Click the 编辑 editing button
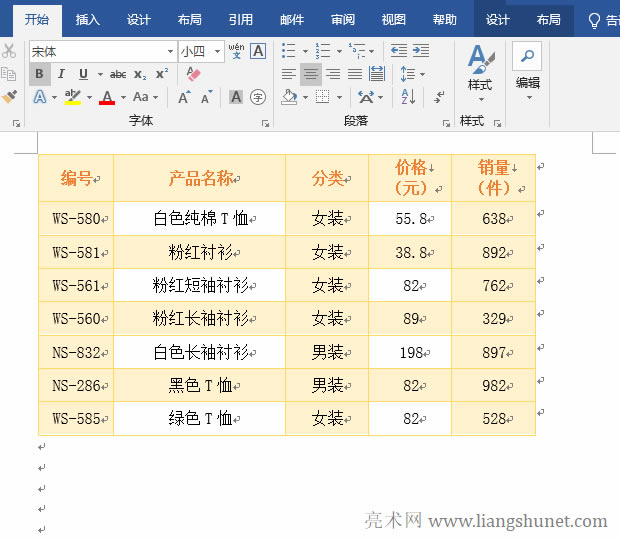 coord(527,70)
